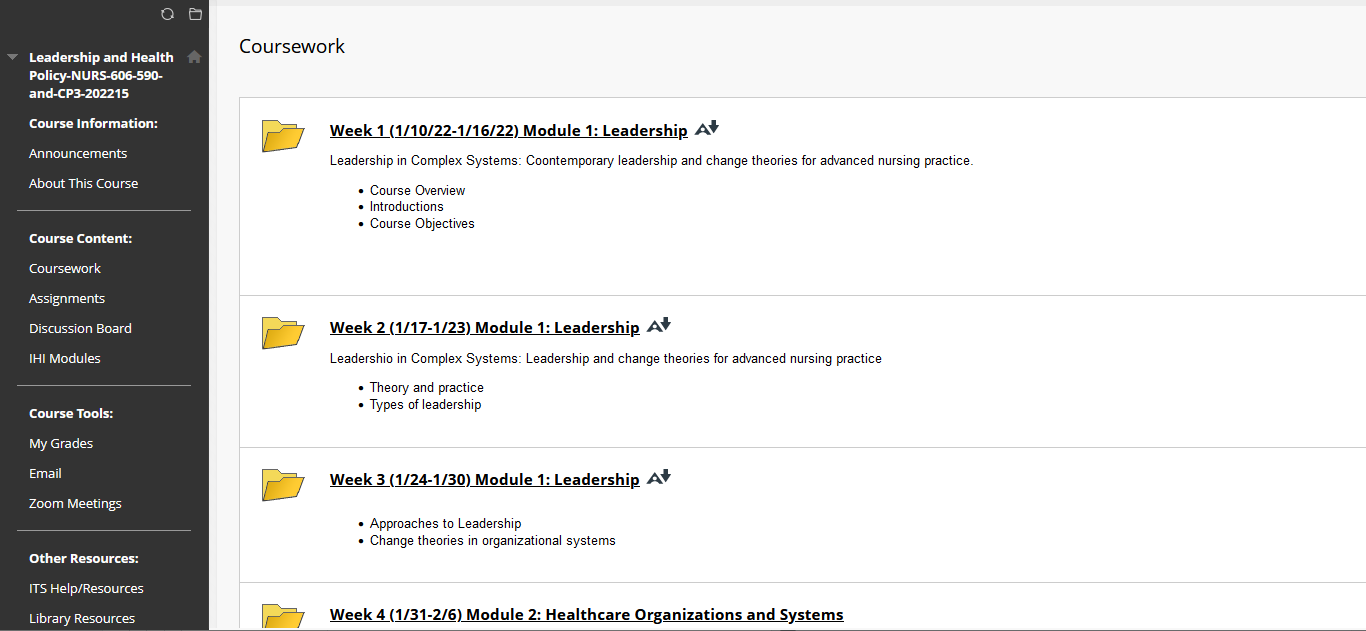This screenshot has height=631, width=1366.
Task: Click the home icon beside the course title
Action: click(x=194, y=57)
